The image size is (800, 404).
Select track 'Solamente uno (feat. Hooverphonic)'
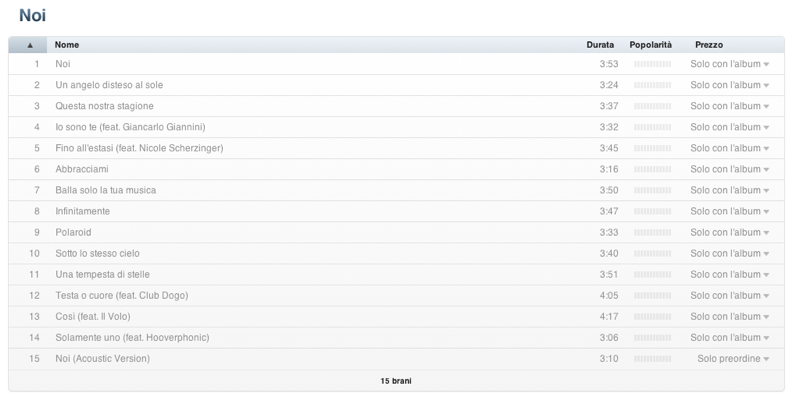point(132,338)
